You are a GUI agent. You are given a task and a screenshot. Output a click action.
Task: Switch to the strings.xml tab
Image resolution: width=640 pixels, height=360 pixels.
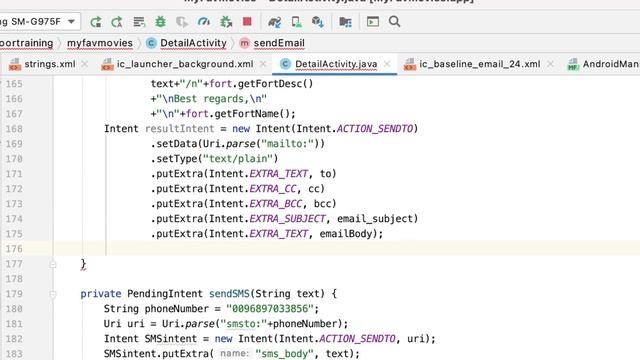coord(50,64)
